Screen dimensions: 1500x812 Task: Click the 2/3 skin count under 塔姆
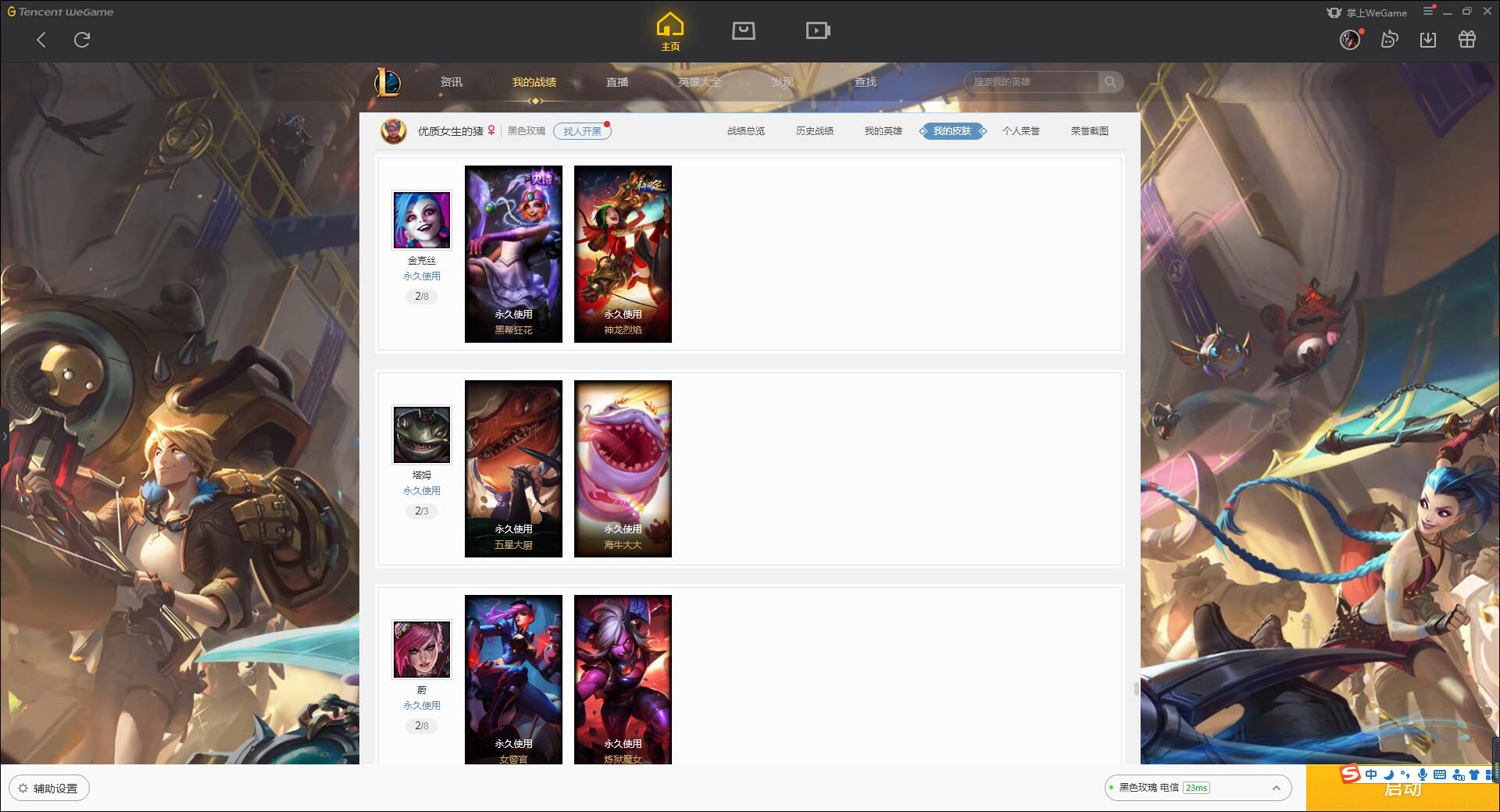[x=422, y=511]
